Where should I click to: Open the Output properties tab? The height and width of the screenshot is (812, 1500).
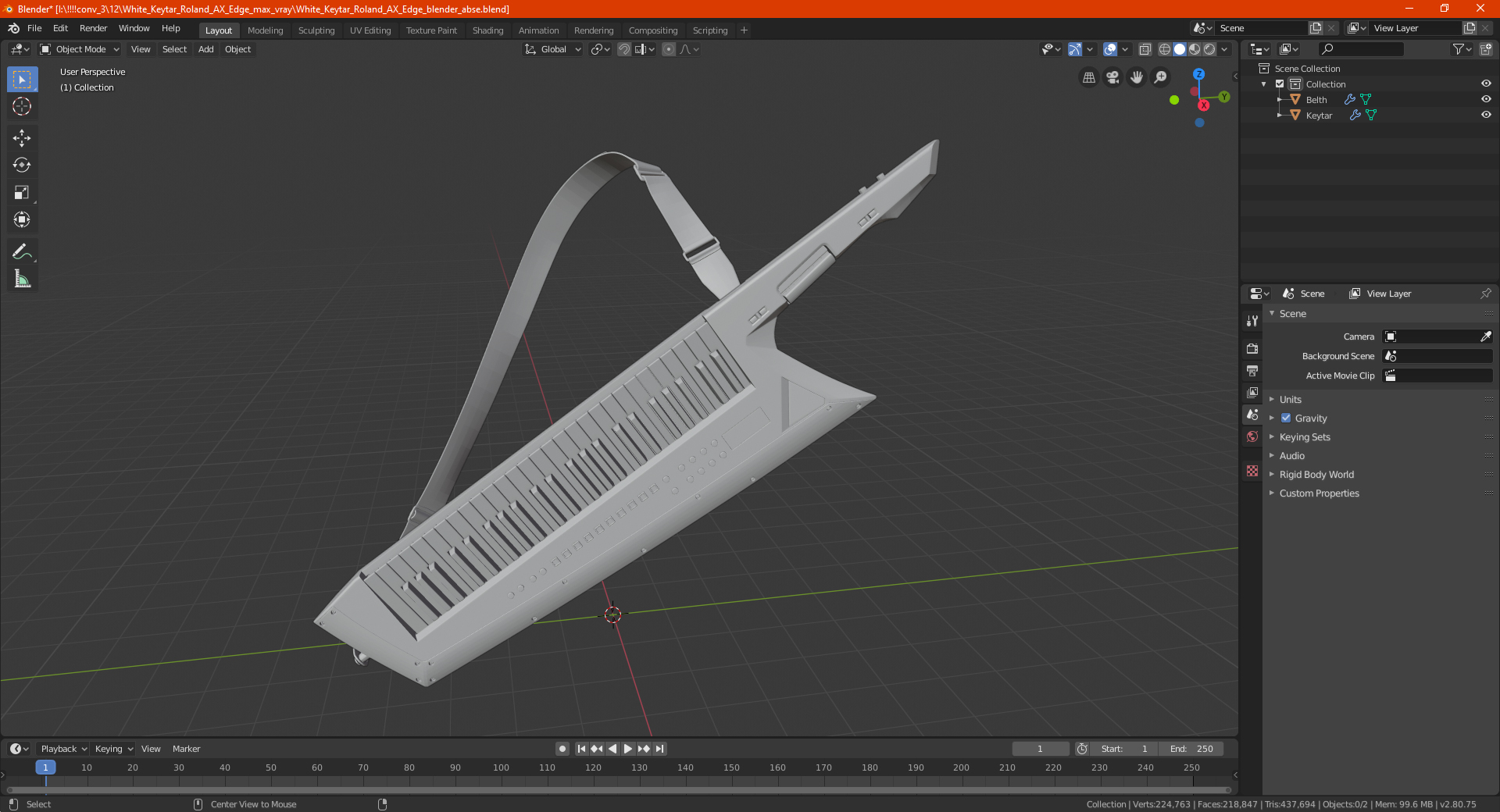click(x=1252, y=370)
